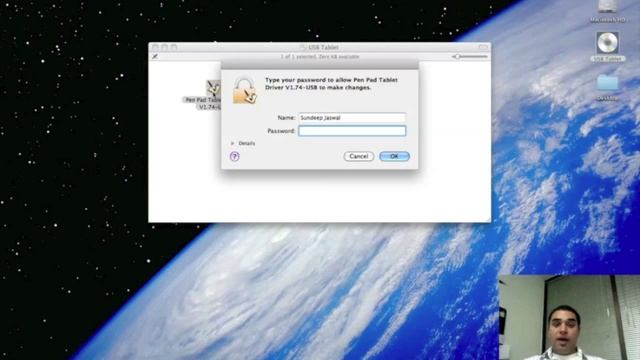Click the '1 of 1 selected' status text
This screenshot has width=640, height=360.
pos(320,57)
